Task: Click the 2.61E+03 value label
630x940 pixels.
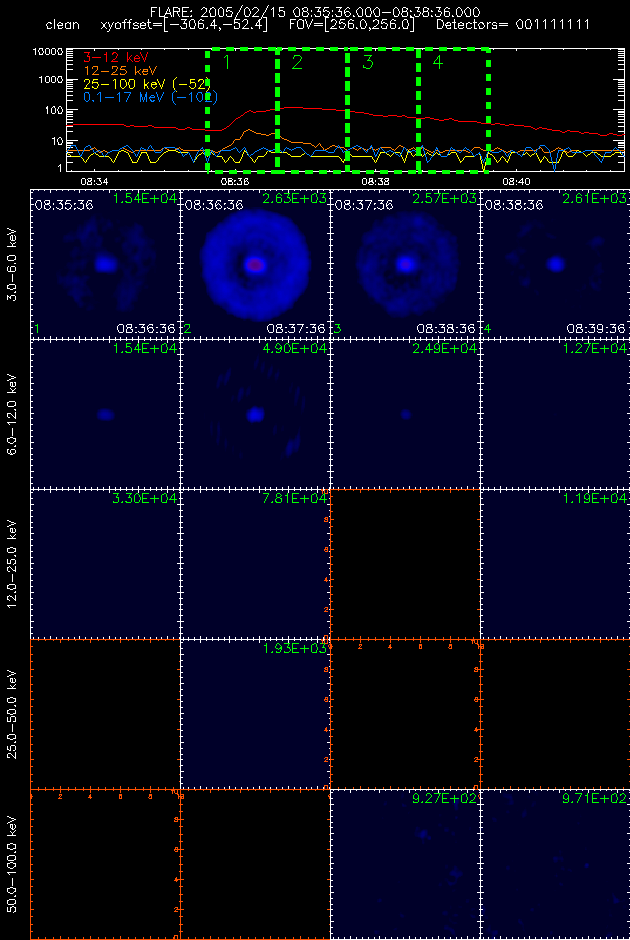Action: point(595,198)
